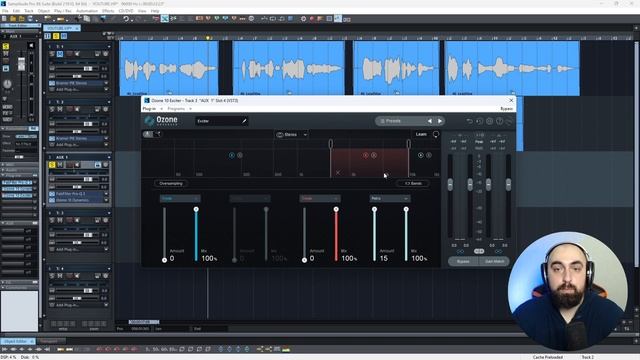Open the Programs menu in Ozone window
This screenshot has height=360, width=640.
[x=176, y=109]
